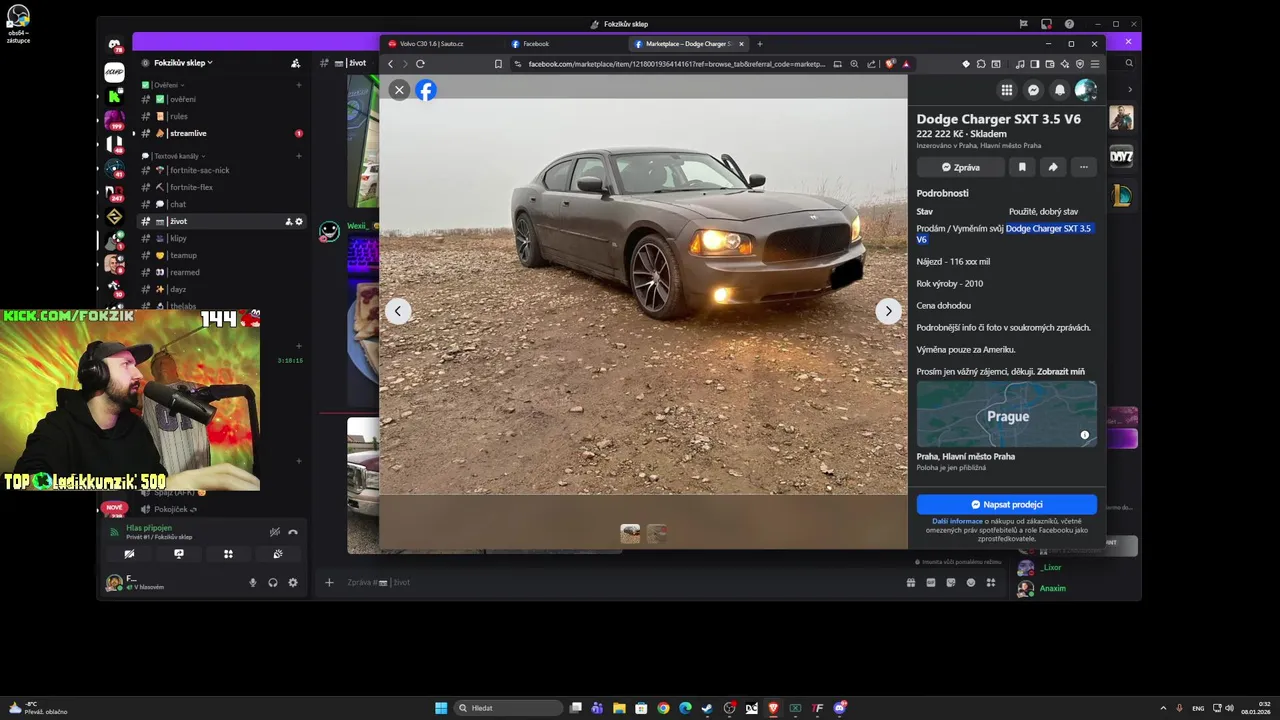Disconnect from voice channel
Image resolution: width=1280 pixels, height=720 pixels.
tap(293, 532)
